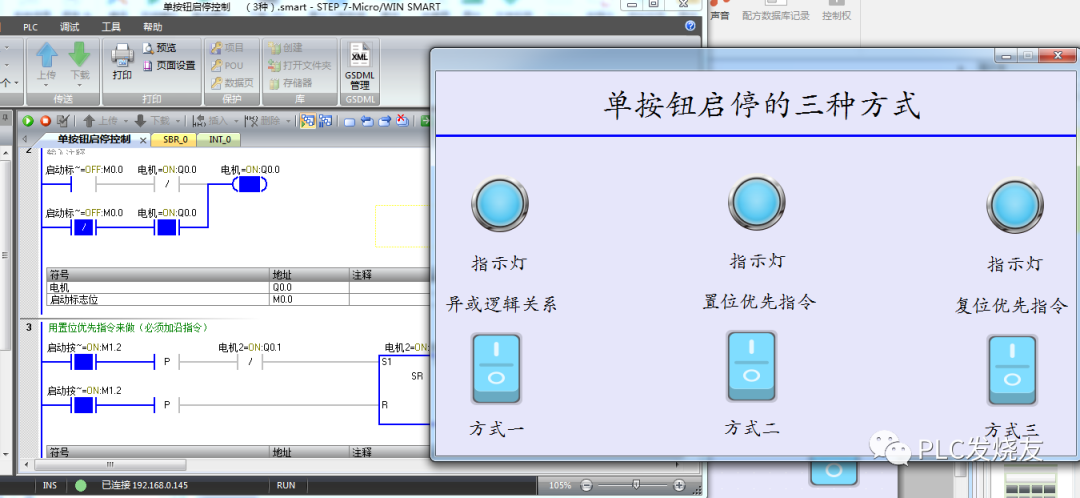Select symbol table cell 电机

pyautogui.click(x=158, y=287)
